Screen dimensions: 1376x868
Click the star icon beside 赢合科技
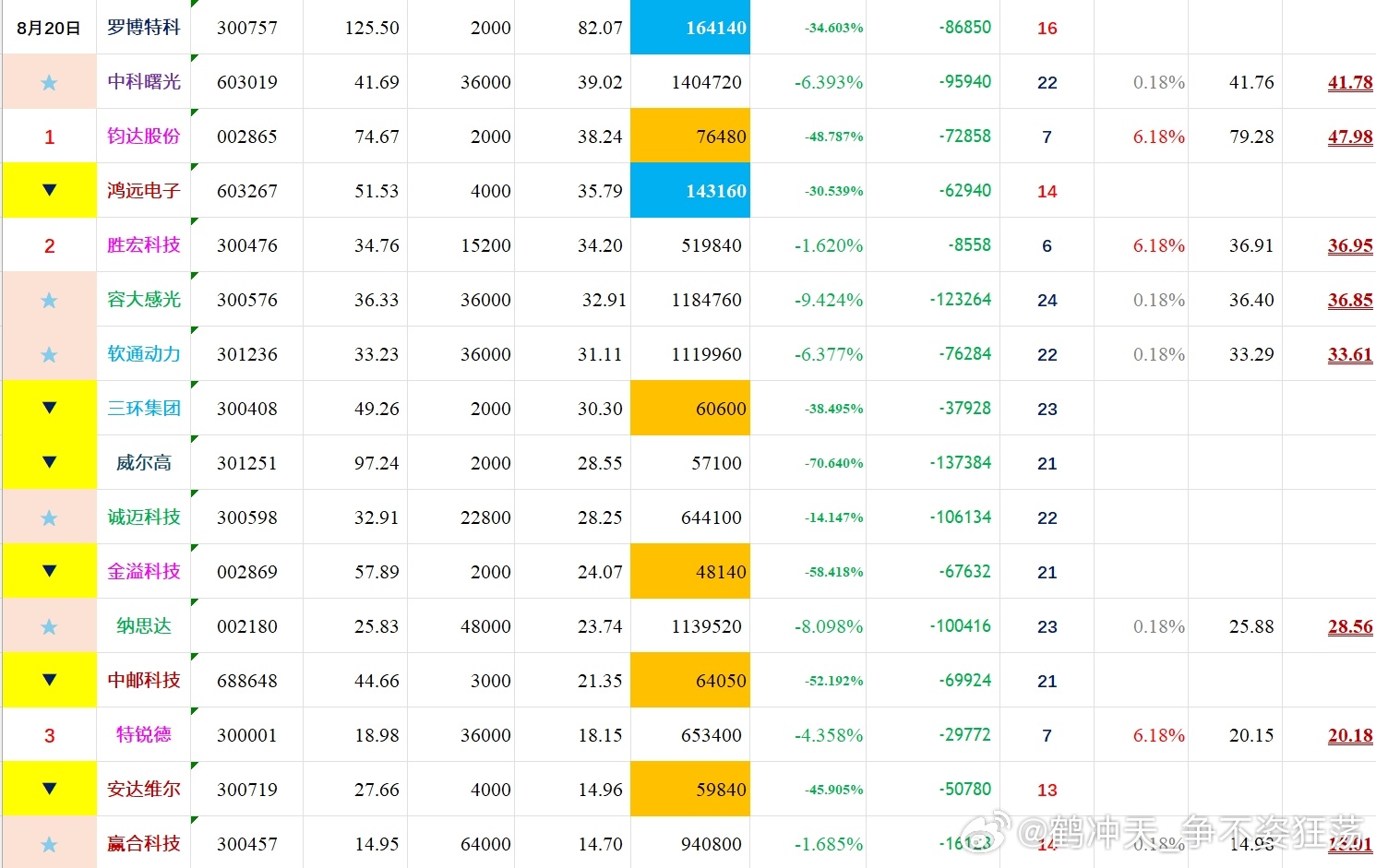pos(49,845)
